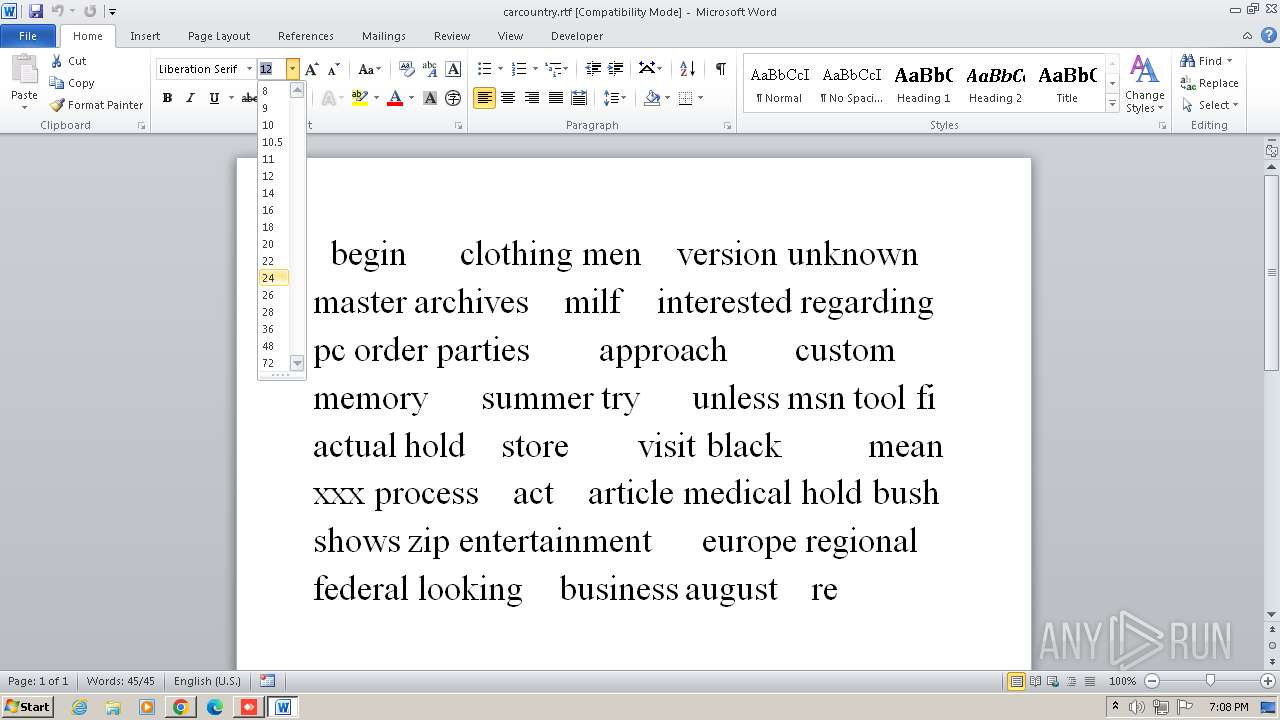Screen dimensions: 1280x720
Task: Switch to the Insert tab
Action: click(145, 36)
